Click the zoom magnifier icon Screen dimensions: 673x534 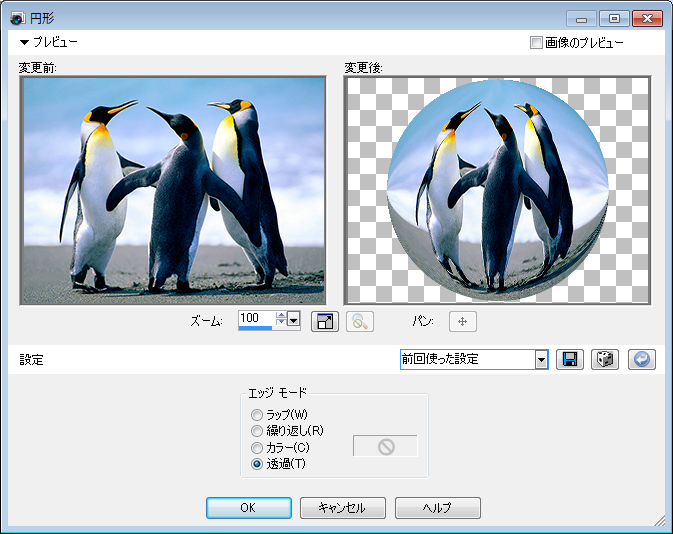click(360, 322)
